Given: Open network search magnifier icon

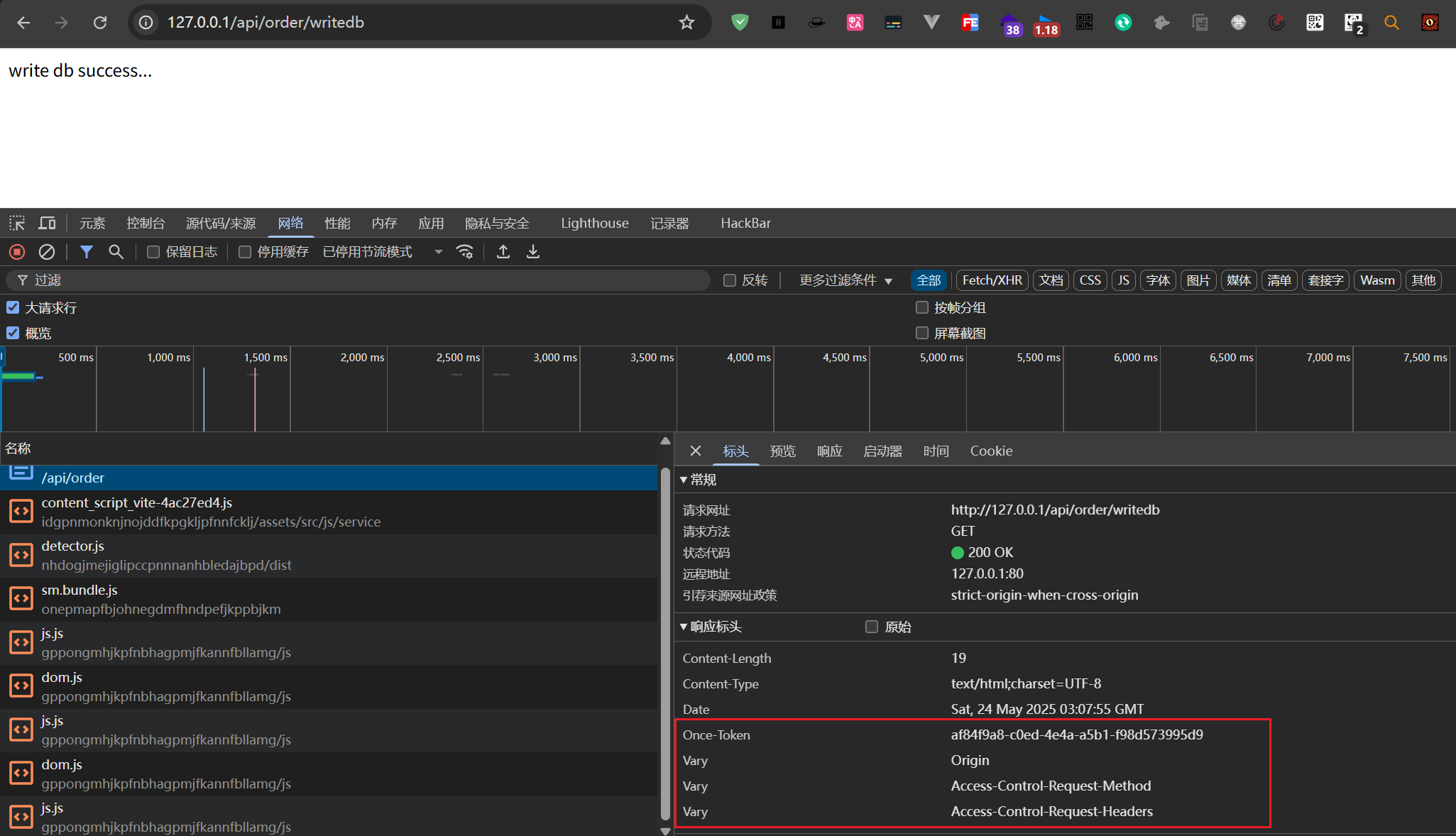Looking at the screenshot, I should tap(116, 252).
